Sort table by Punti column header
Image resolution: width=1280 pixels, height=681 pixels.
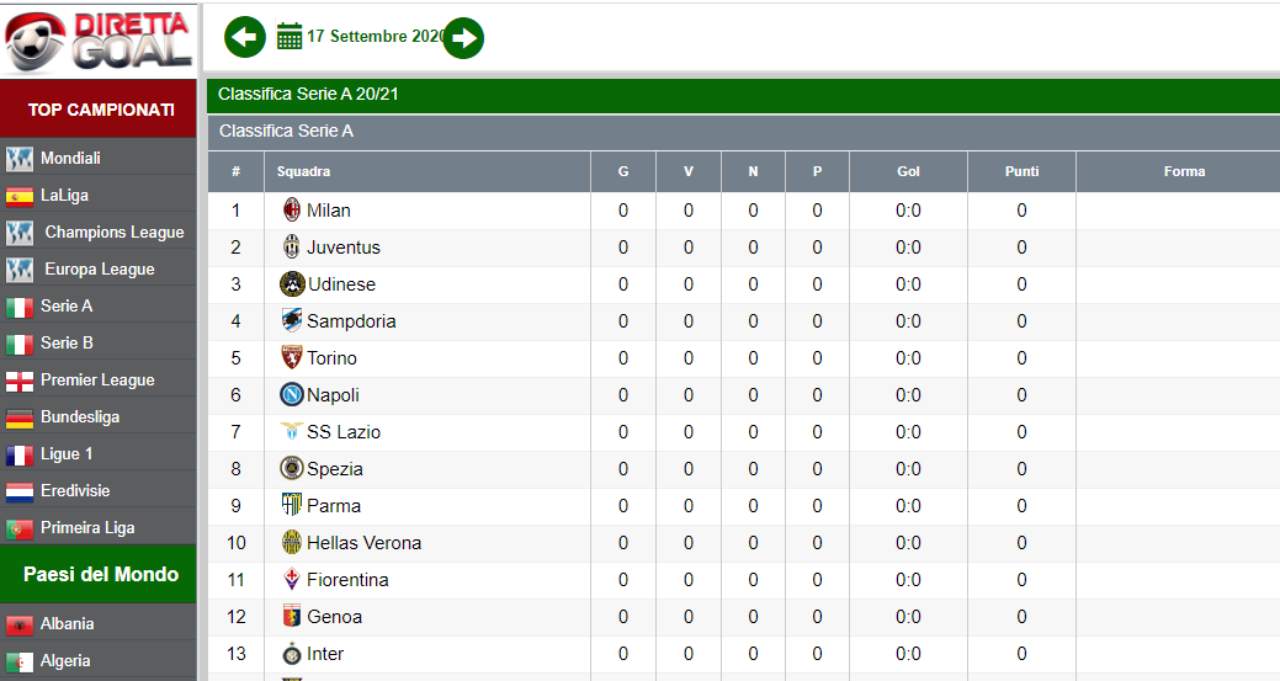1022,172
